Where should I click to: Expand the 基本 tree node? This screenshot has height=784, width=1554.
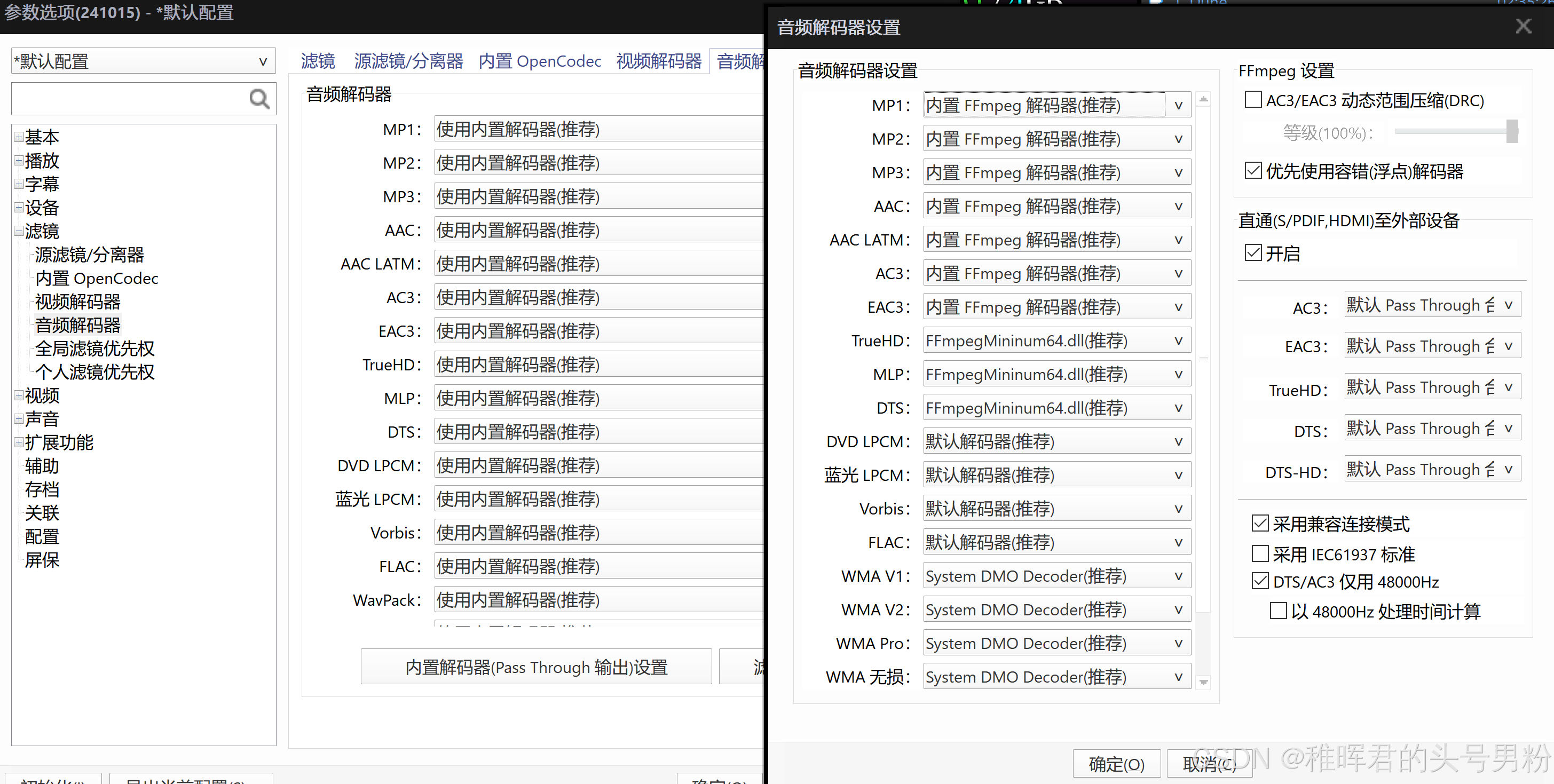tap(19, 137)
